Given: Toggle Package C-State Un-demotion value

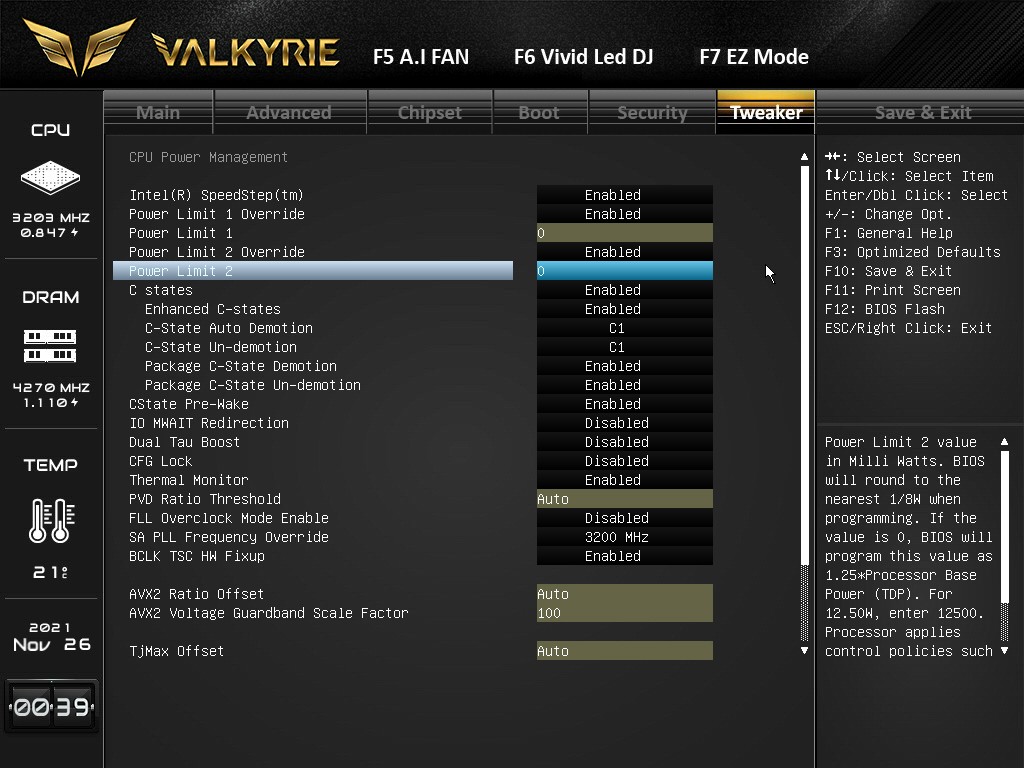Looking at the screenshot, I should point(624,385).
